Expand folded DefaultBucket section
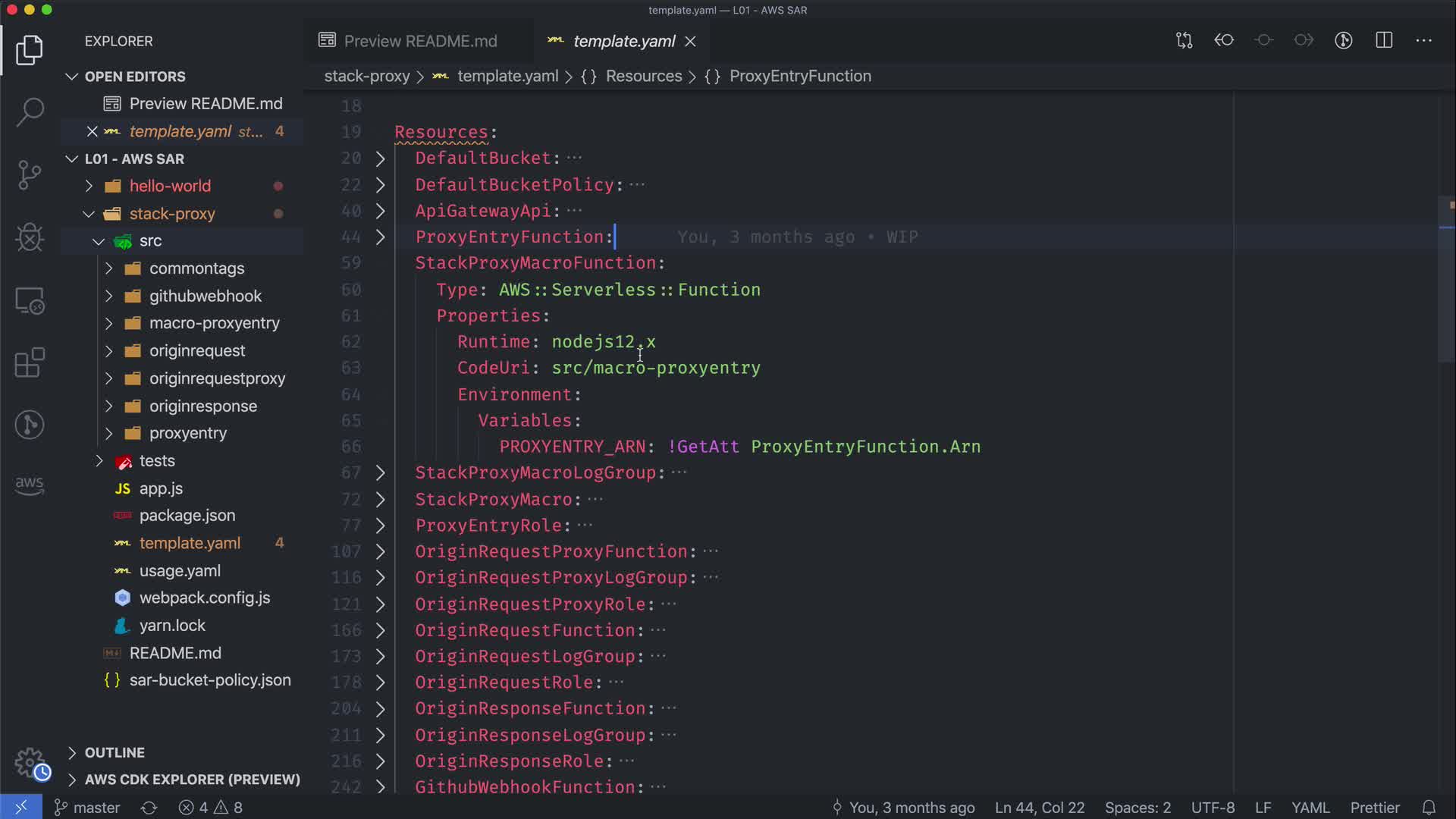 click(x=381, y=158)
